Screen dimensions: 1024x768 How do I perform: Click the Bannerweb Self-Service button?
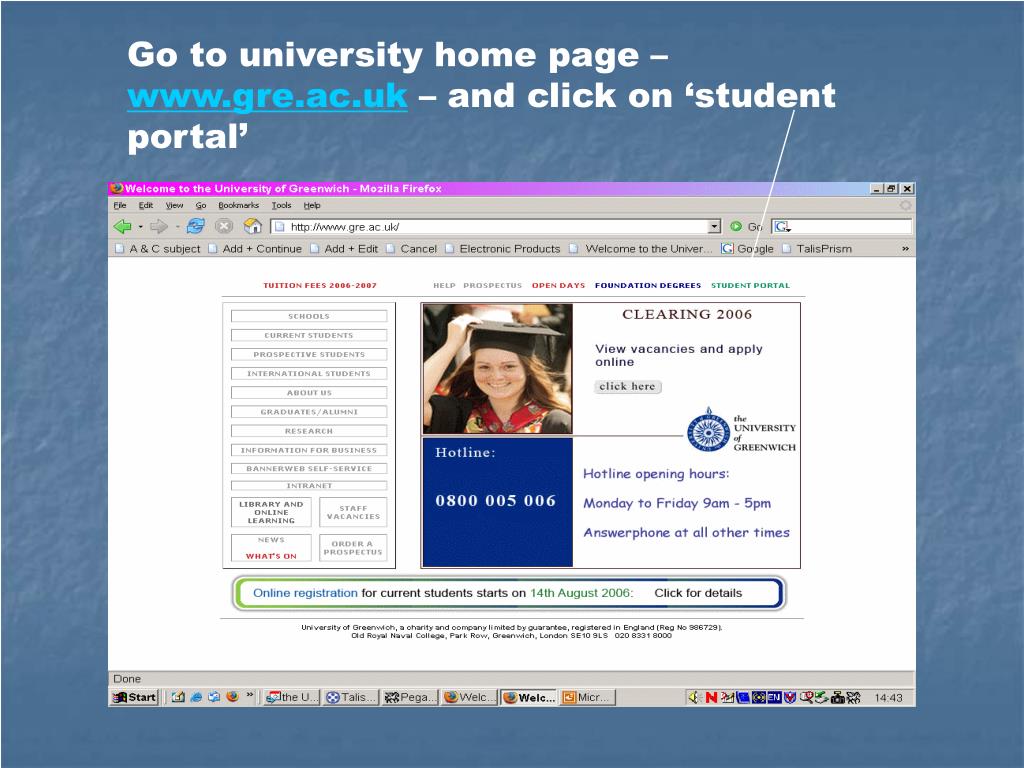(x=309, y=468)
